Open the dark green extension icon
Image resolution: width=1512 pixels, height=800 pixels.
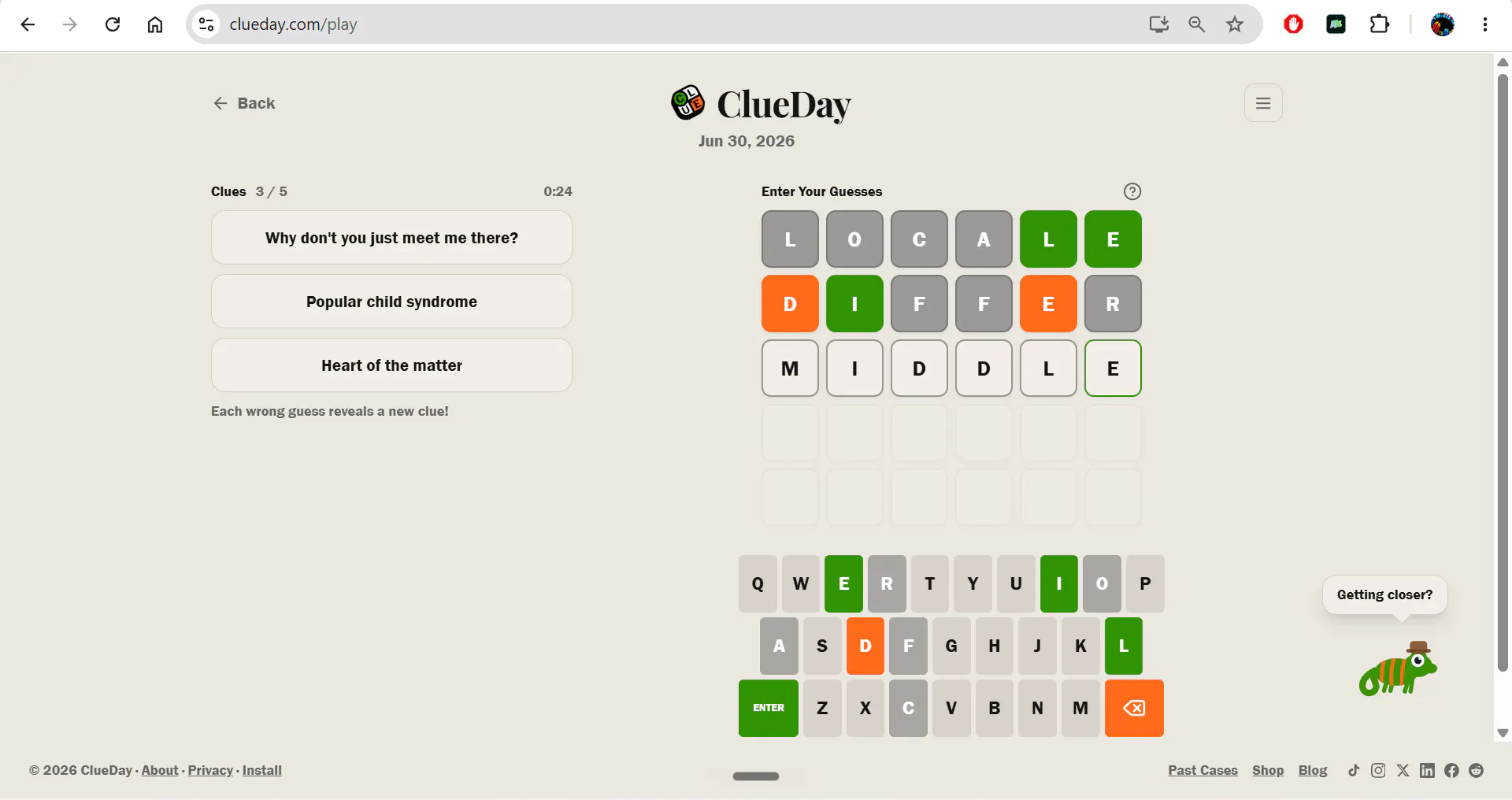pos(1336,24)
